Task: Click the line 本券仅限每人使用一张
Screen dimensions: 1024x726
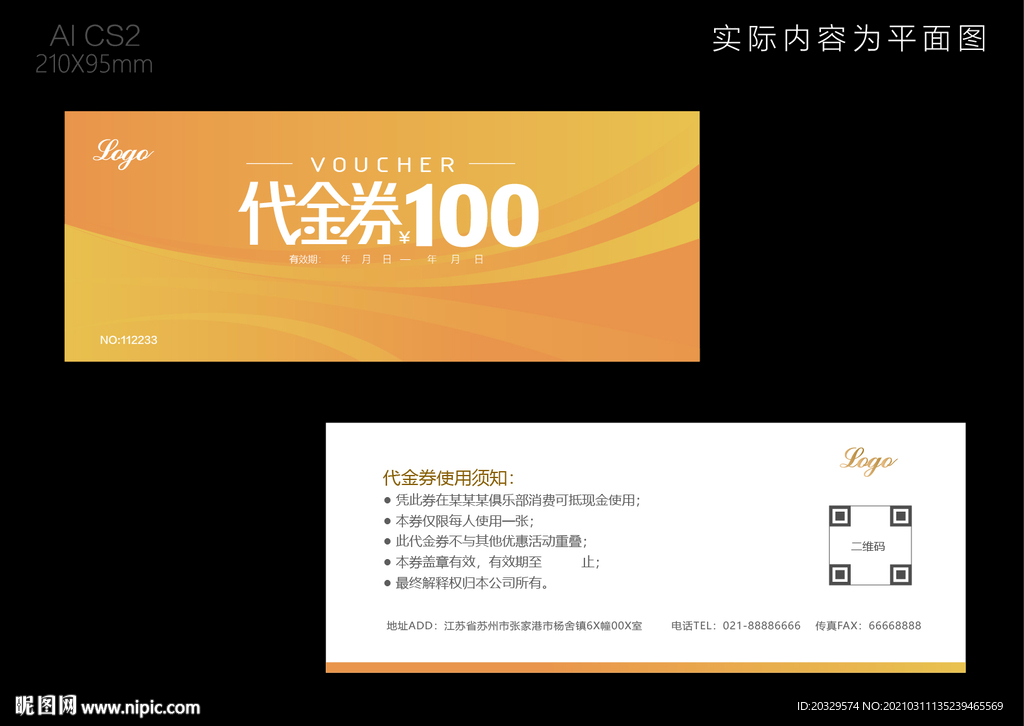Action: click(x=459, y=521)
